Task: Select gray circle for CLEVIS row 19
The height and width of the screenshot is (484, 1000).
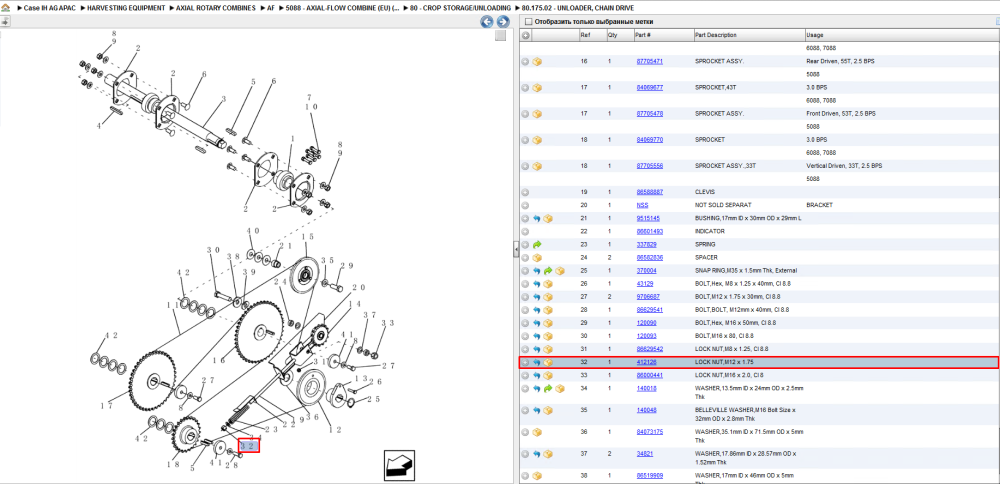Action: (x=526, y=193)
